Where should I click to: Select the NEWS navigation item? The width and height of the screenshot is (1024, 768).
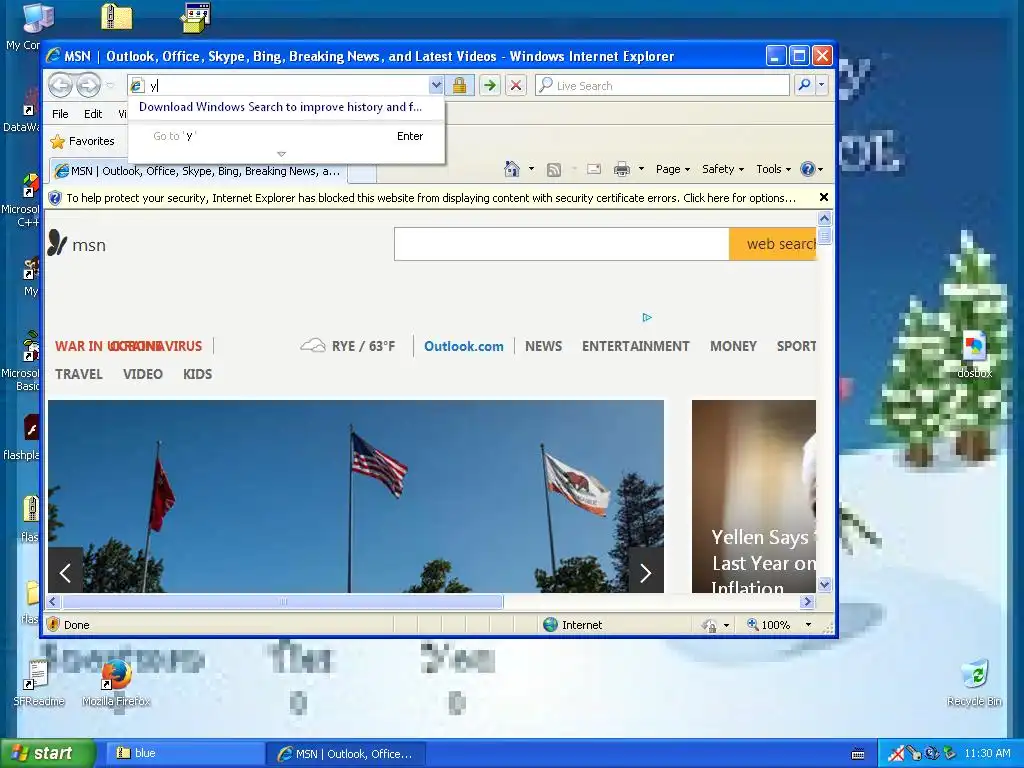543,346
